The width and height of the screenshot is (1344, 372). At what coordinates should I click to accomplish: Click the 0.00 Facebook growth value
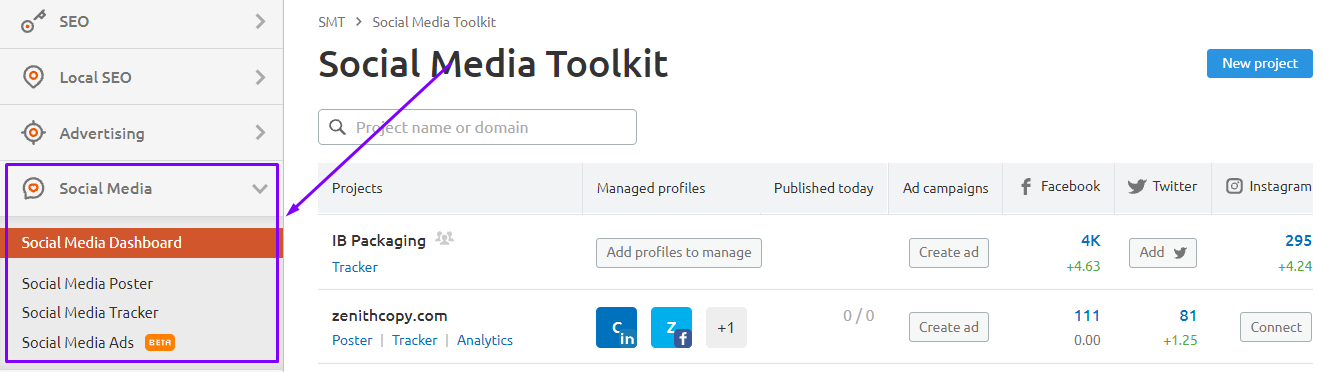pos(1086,340)
